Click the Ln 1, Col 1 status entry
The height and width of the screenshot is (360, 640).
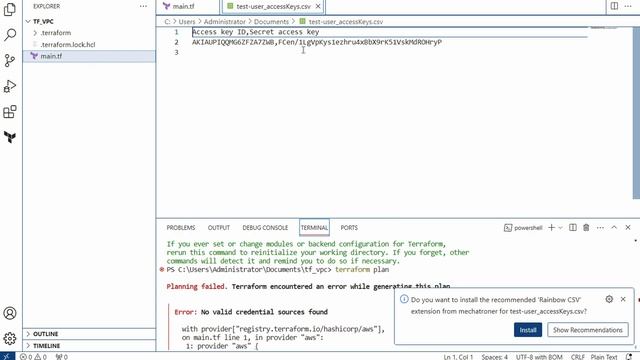pos(458,357)
